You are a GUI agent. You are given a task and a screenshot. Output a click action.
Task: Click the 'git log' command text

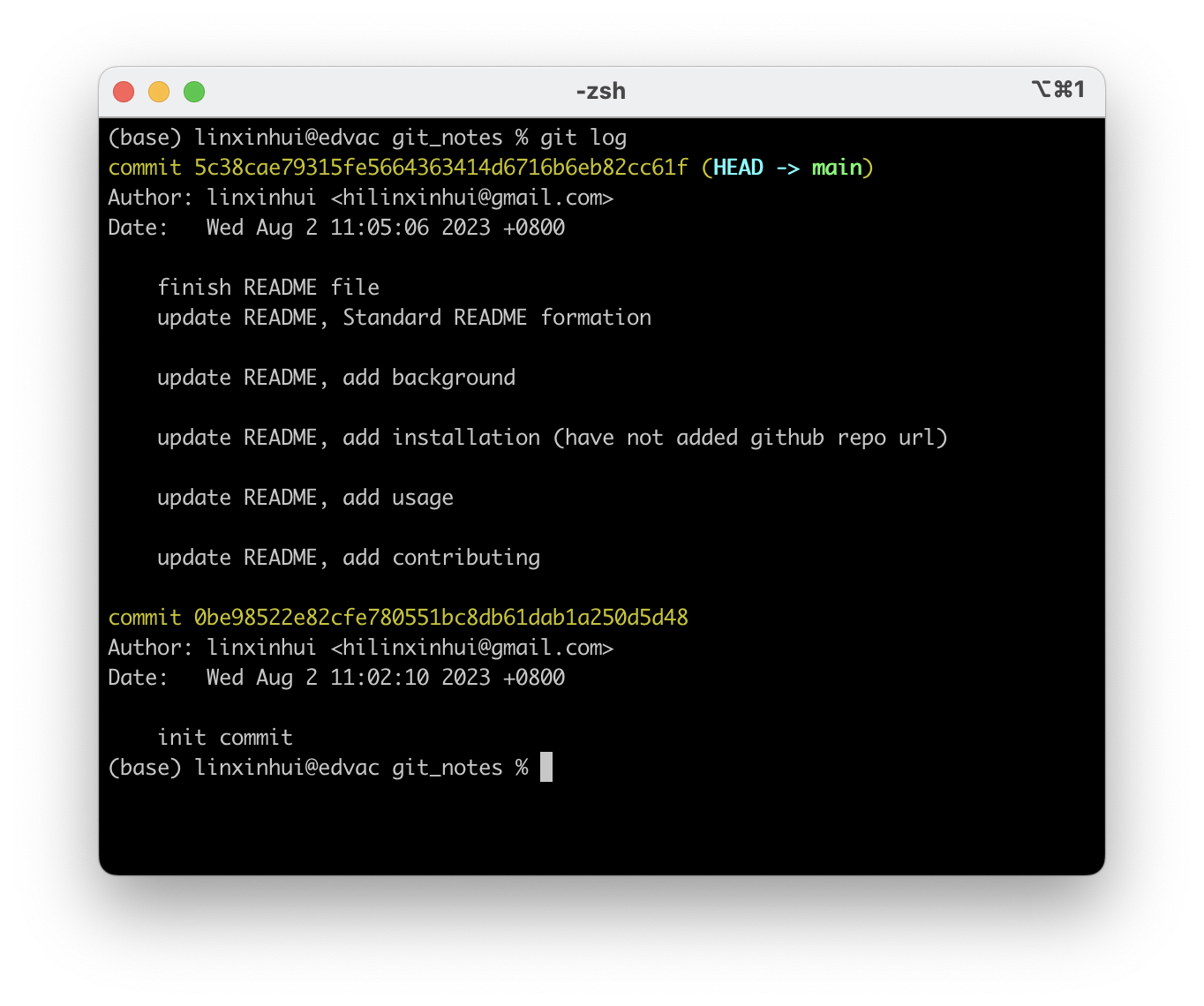point(583,138)
